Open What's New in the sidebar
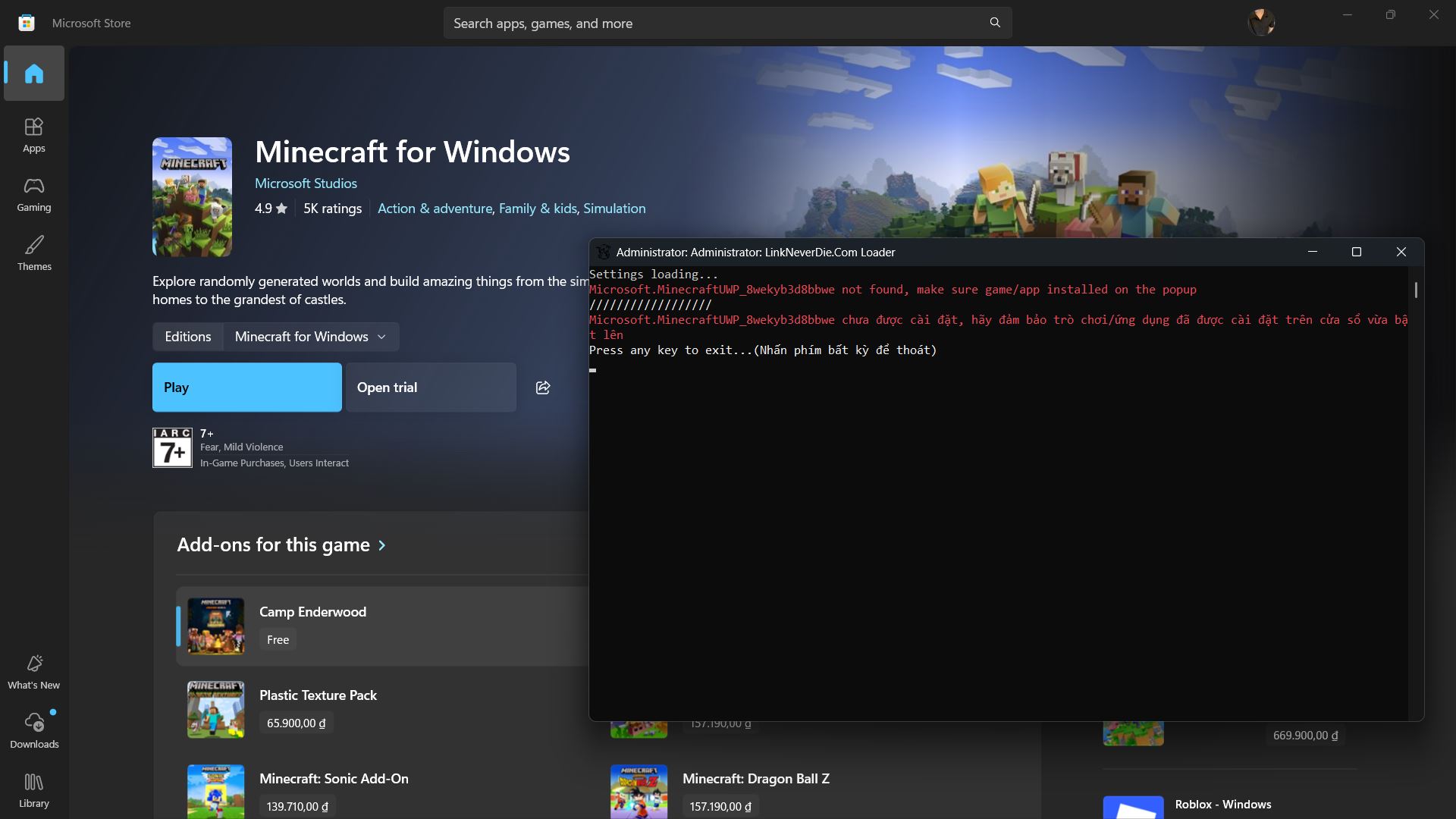Screen dimensions: 1456x819 coord(34,672)
